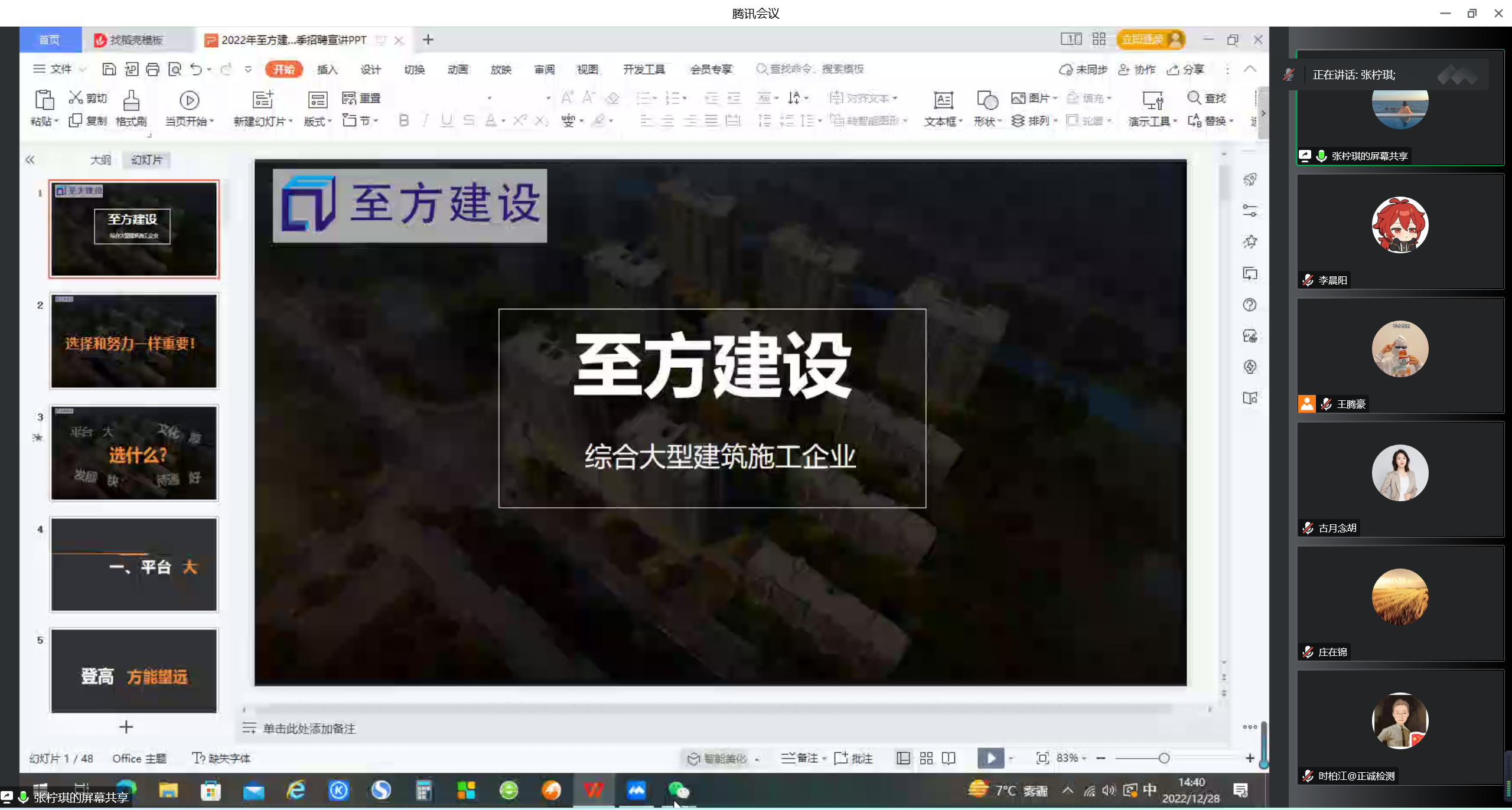This screenshot has width=1512, height=810.
Task: Select slide 2 thumbnail 选择和努力一样重要
Action: coord(134,341)
